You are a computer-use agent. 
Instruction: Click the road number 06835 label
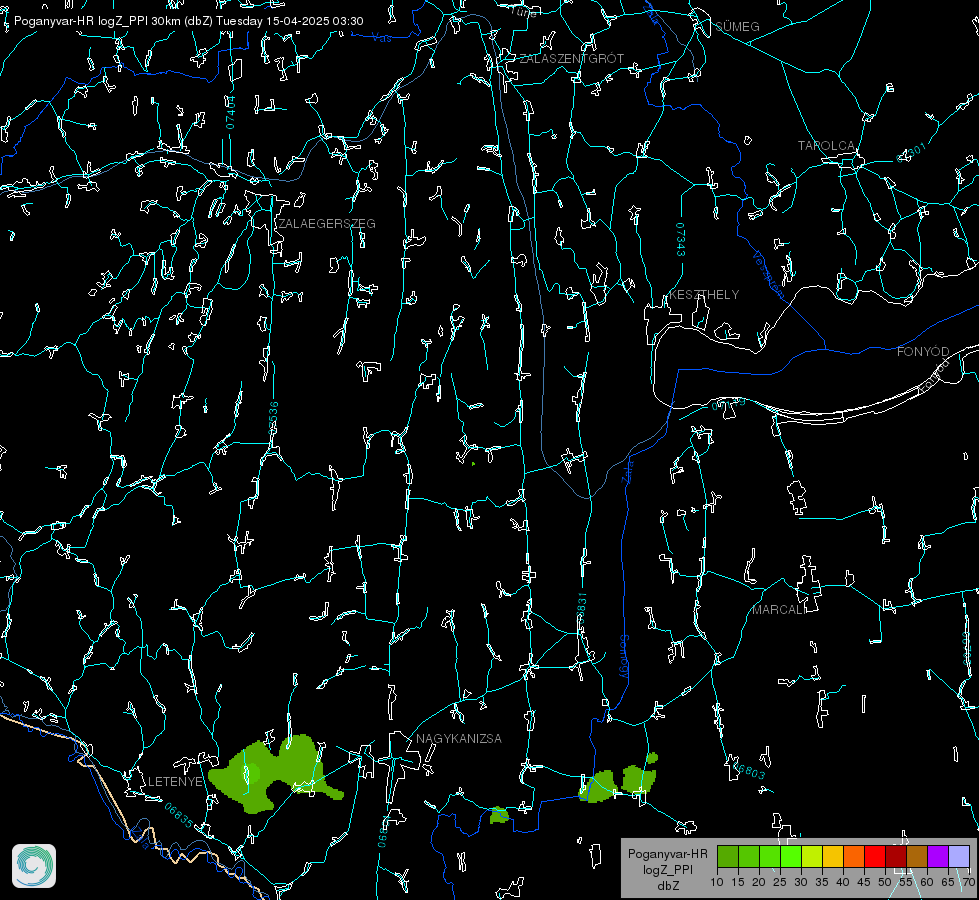(179, 816)
